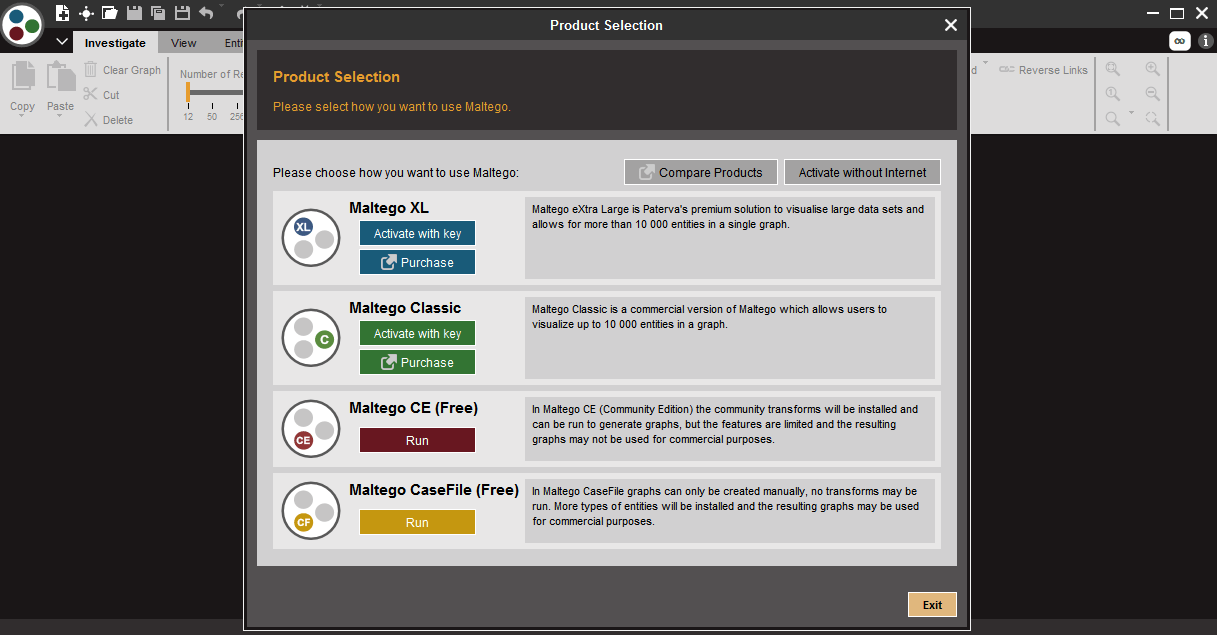Click the Maltego Classic description text
The image size is (1217, 635).
pos(709,317)
